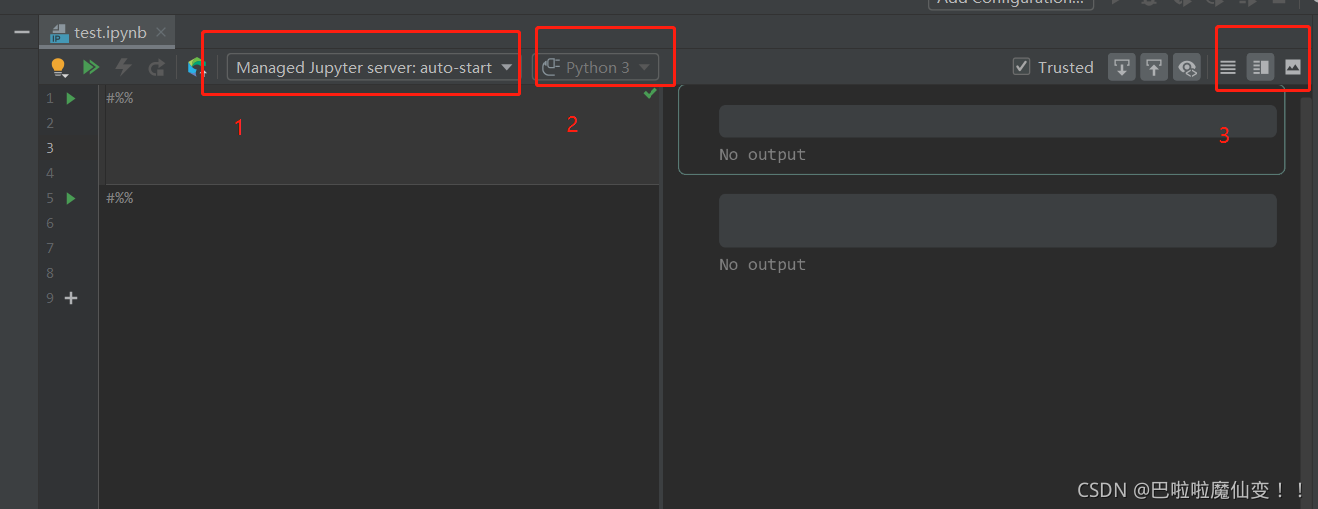Run the first cell with green arrow
This screenshot has height=509, width=1318.
pos(71,98)
